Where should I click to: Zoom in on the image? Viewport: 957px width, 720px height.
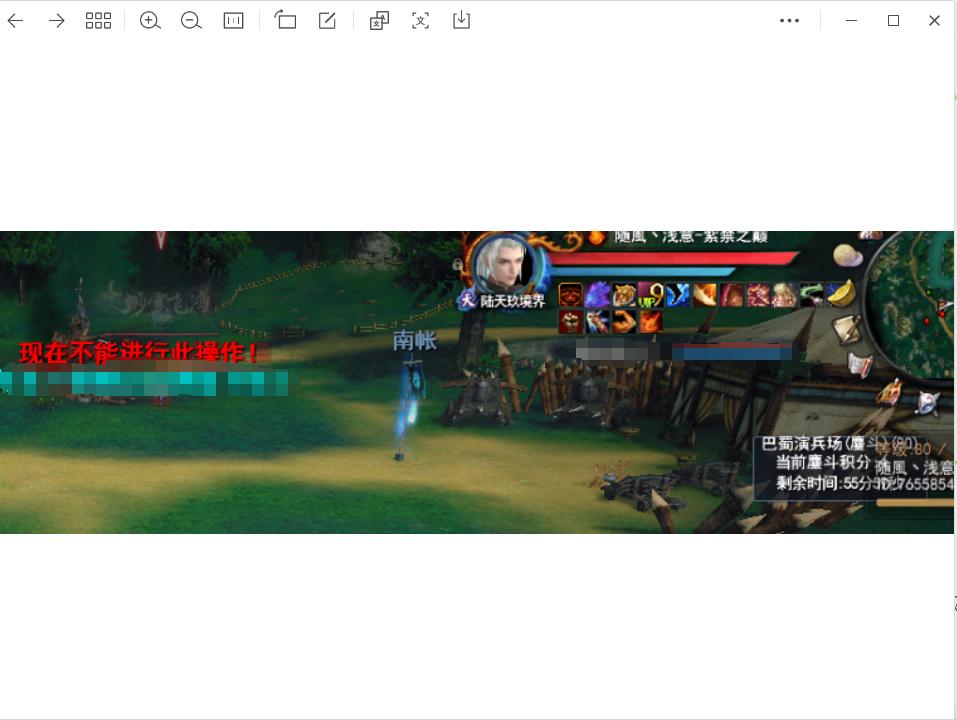pos(150,21)
